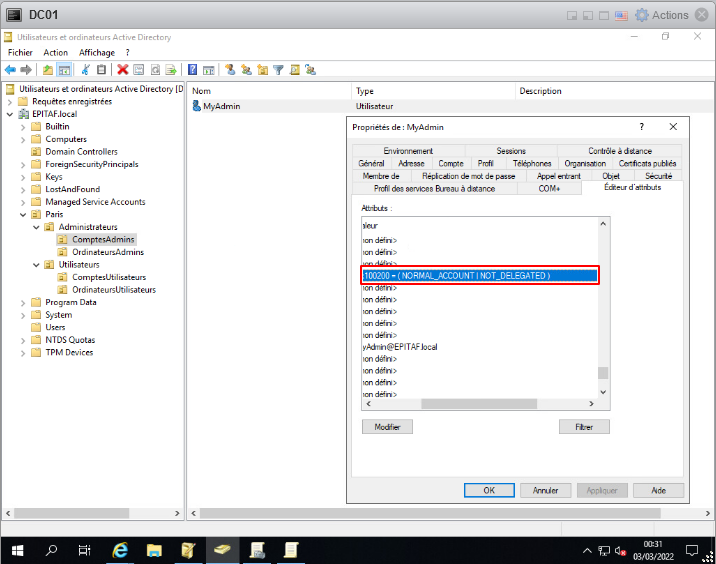Open the Sécurité tab
Image resolution: width=716 pixels, height=564 pixels.
[659, 176]
